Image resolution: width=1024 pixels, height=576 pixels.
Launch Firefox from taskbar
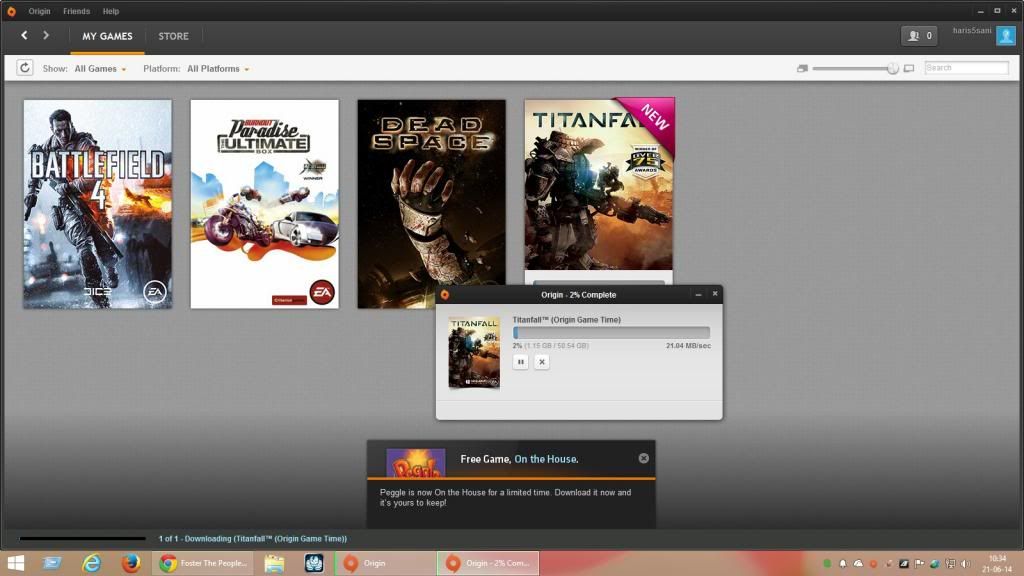click(x=131, y=563)
